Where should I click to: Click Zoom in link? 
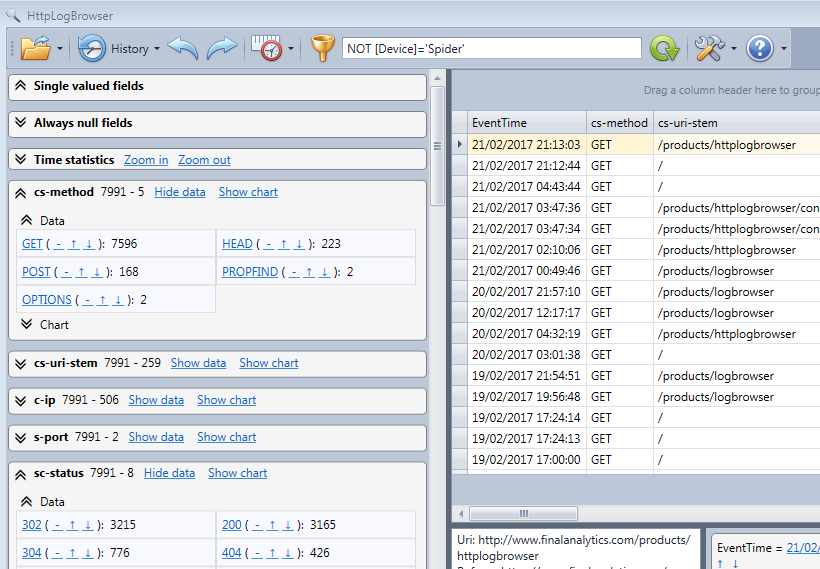click(x=146, y=160)
